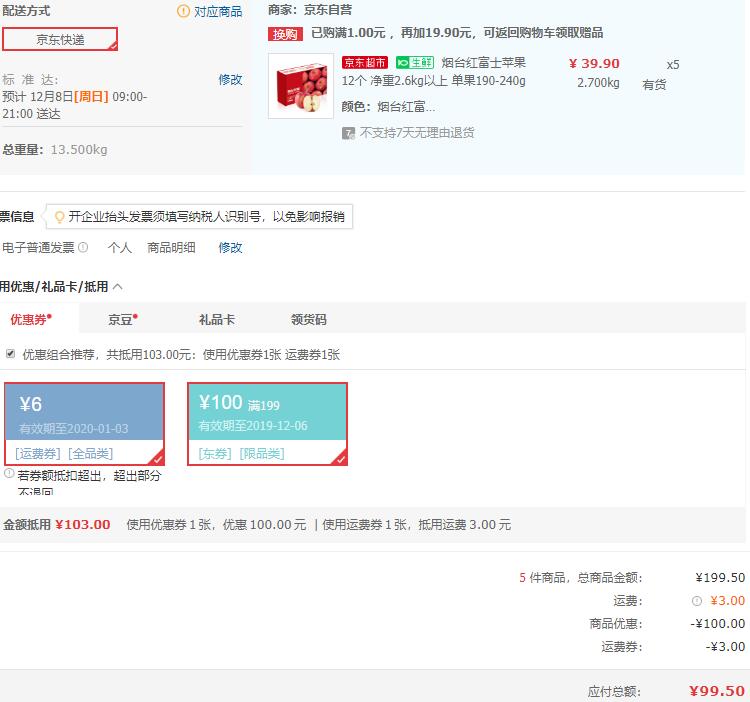Click the 商品优惠 -¥100.00 value
This screenshot has height=702, width=750.
tap(717, 624)
